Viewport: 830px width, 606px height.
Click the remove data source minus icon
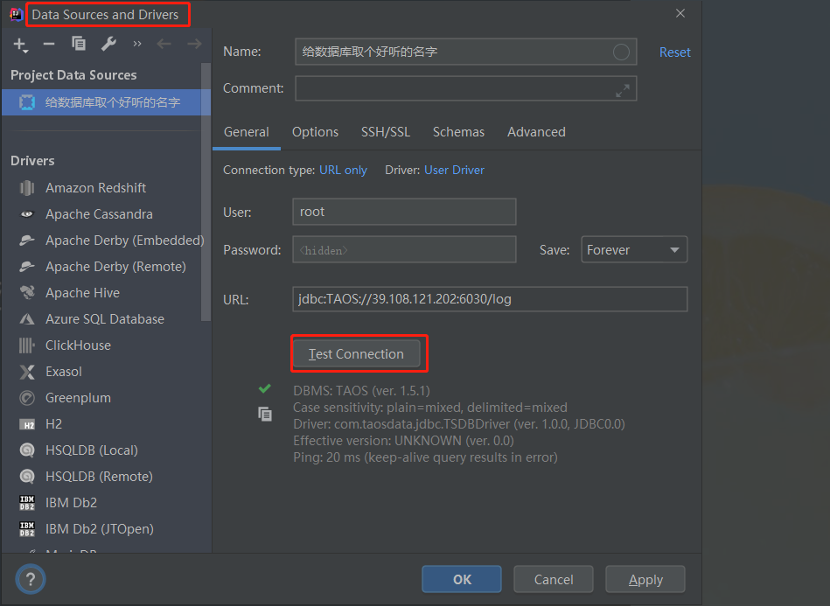tap(49, 44)
